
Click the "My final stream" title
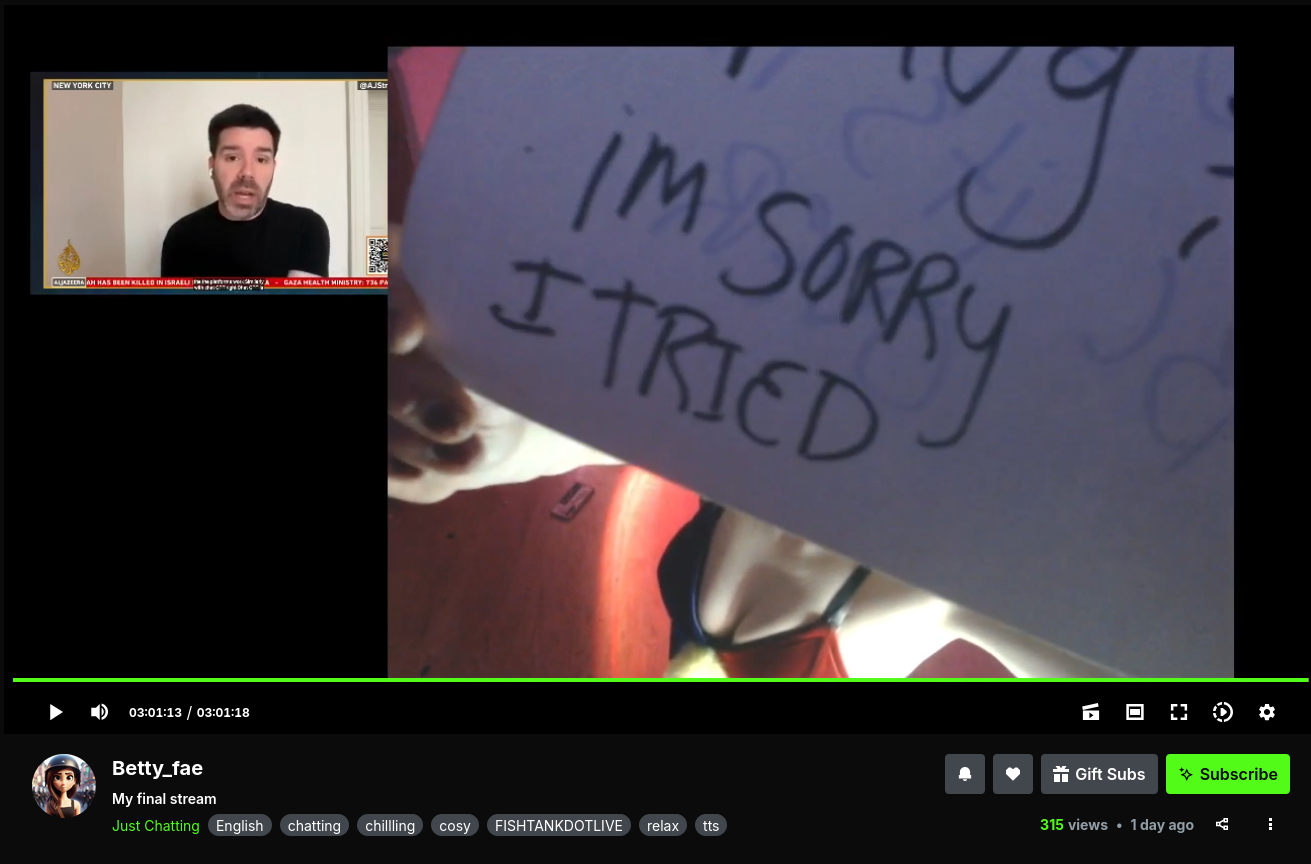click(164, 799)
